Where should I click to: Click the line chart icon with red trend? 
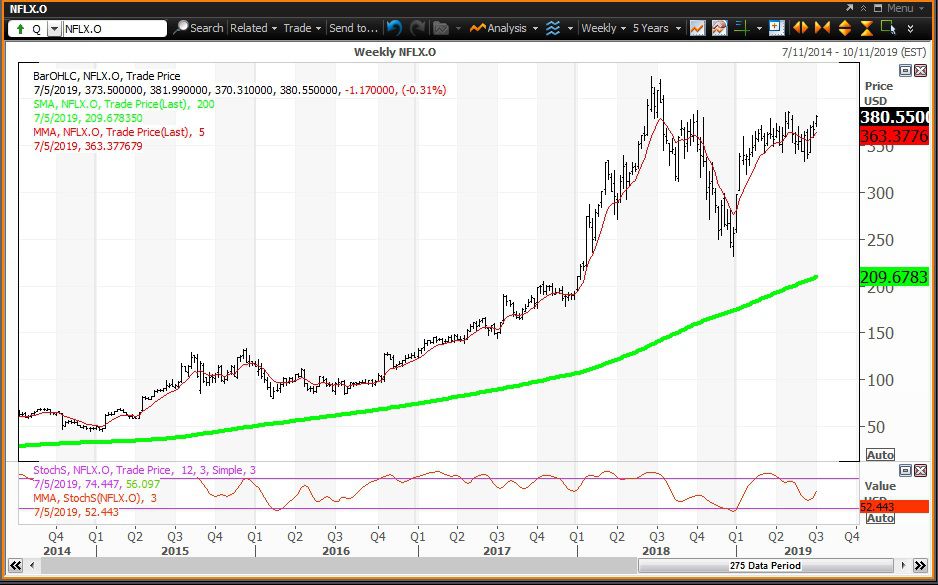[x=698, y=28]
